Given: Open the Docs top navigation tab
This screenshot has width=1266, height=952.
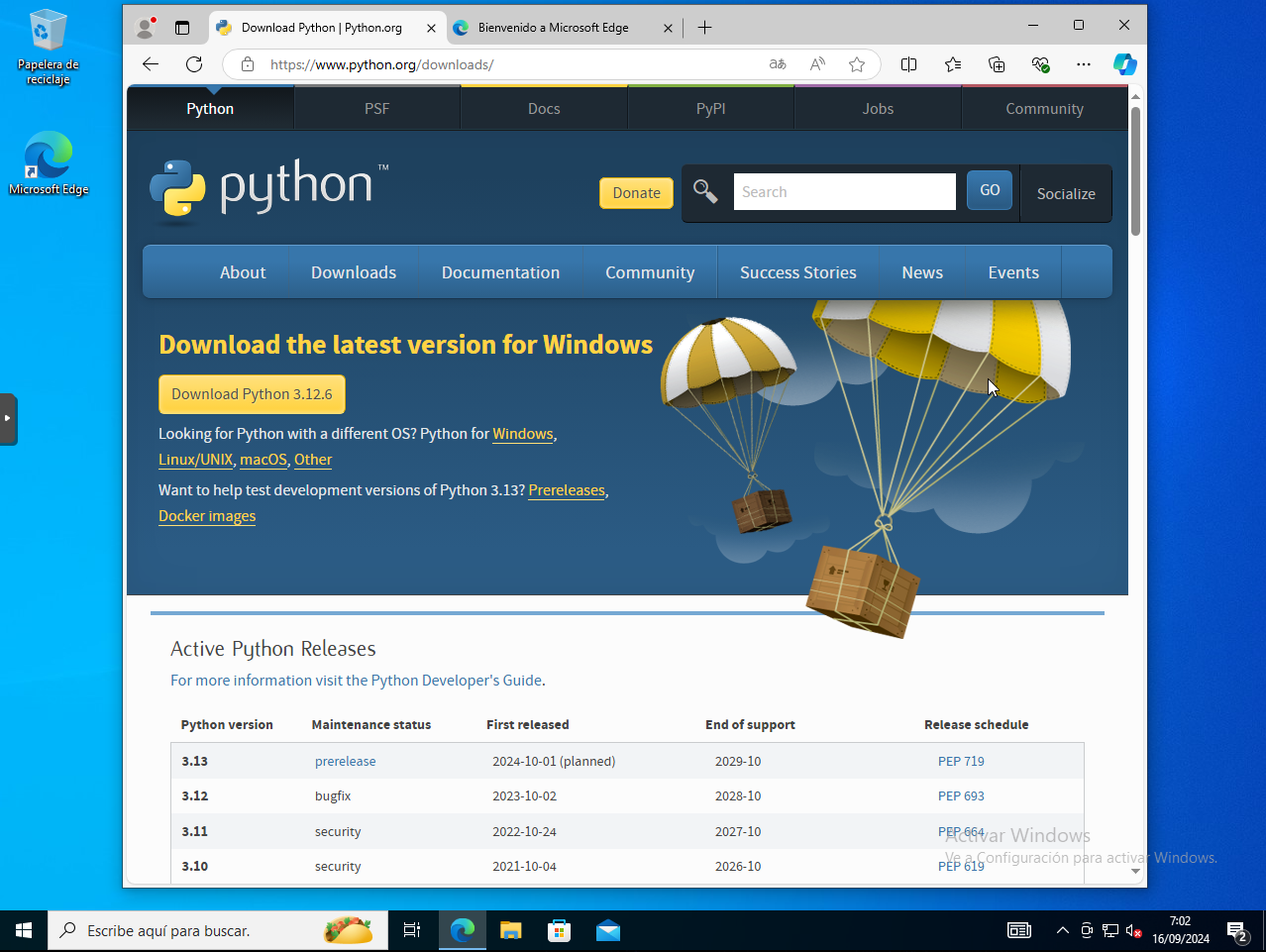Looking at the screenshot, I should tap(544, 109).
